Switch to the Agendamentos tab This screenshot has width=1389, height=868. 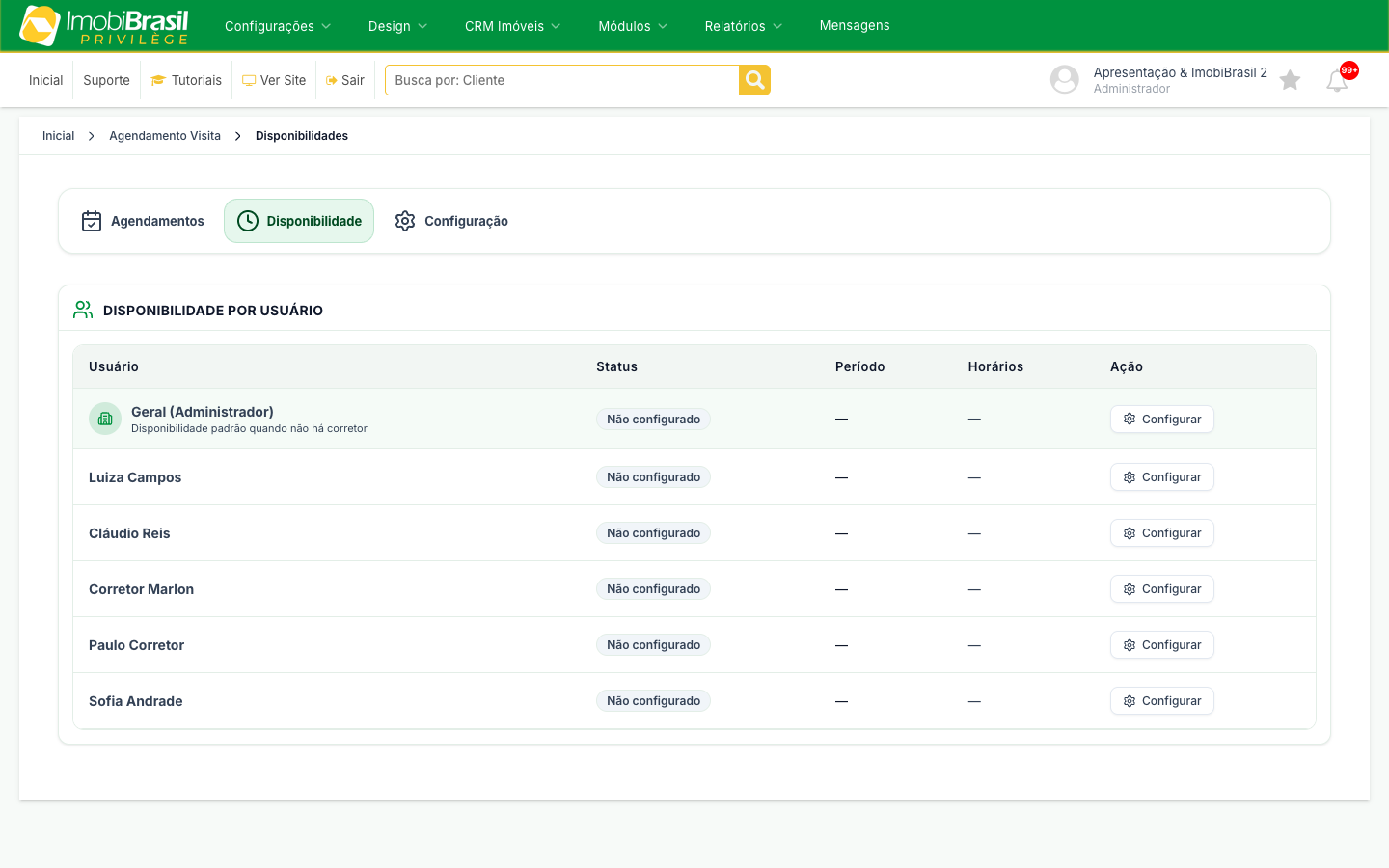(143, 221)
